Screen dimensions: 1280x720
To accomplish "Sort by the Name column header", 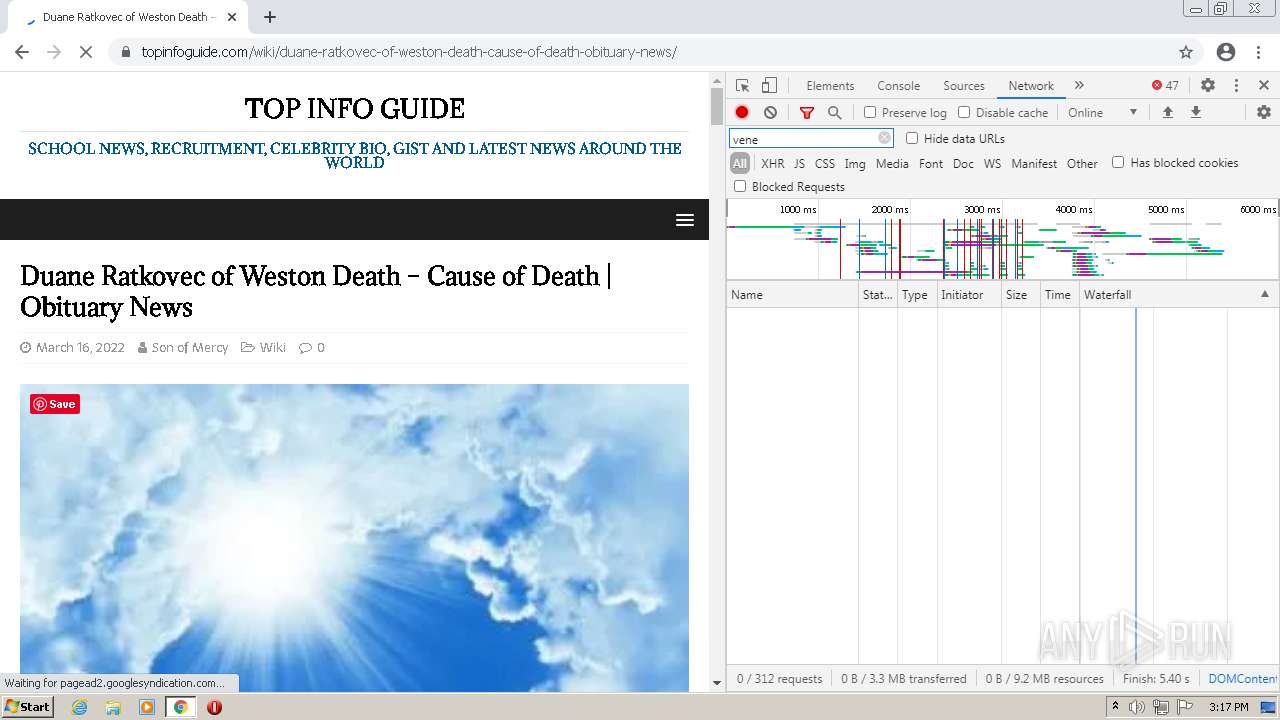I will [792, 295].
